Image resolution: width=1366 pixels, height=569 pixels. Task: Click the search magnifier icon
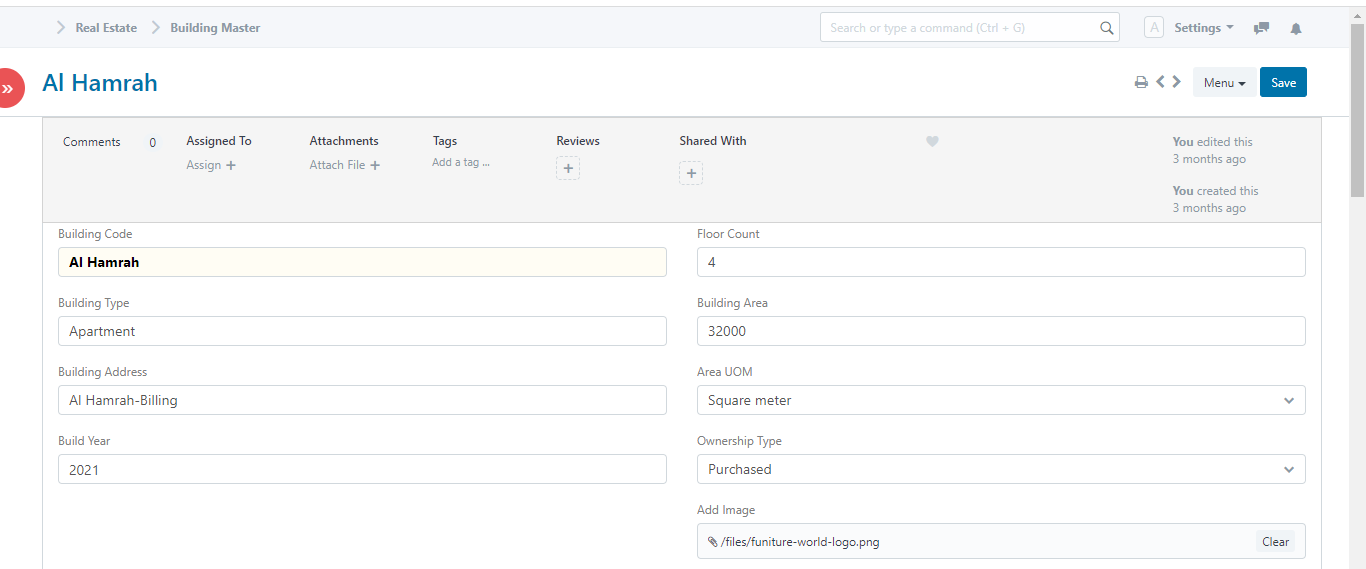[1106, 28]
